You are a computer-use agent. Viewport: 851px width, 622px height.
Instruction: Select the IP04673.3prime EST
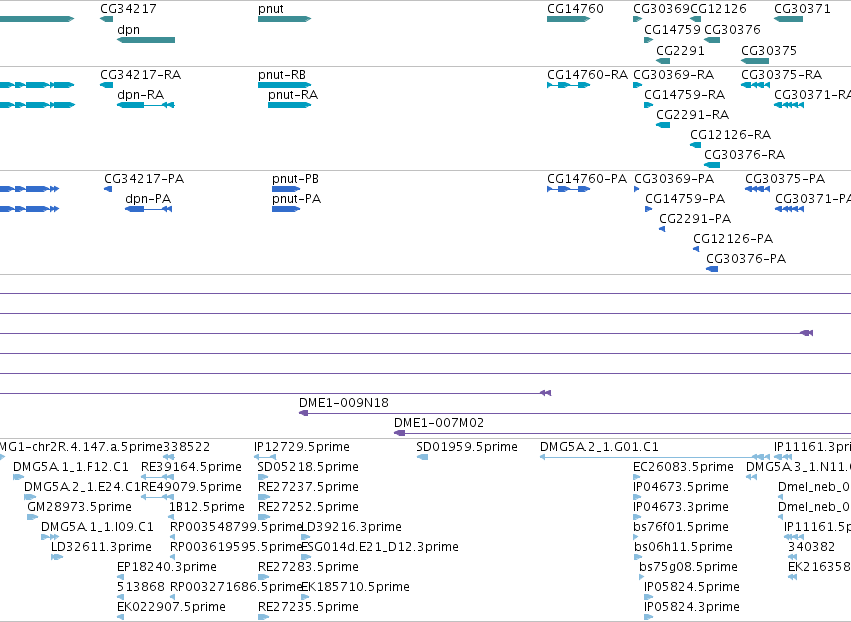tap(637, 517)
